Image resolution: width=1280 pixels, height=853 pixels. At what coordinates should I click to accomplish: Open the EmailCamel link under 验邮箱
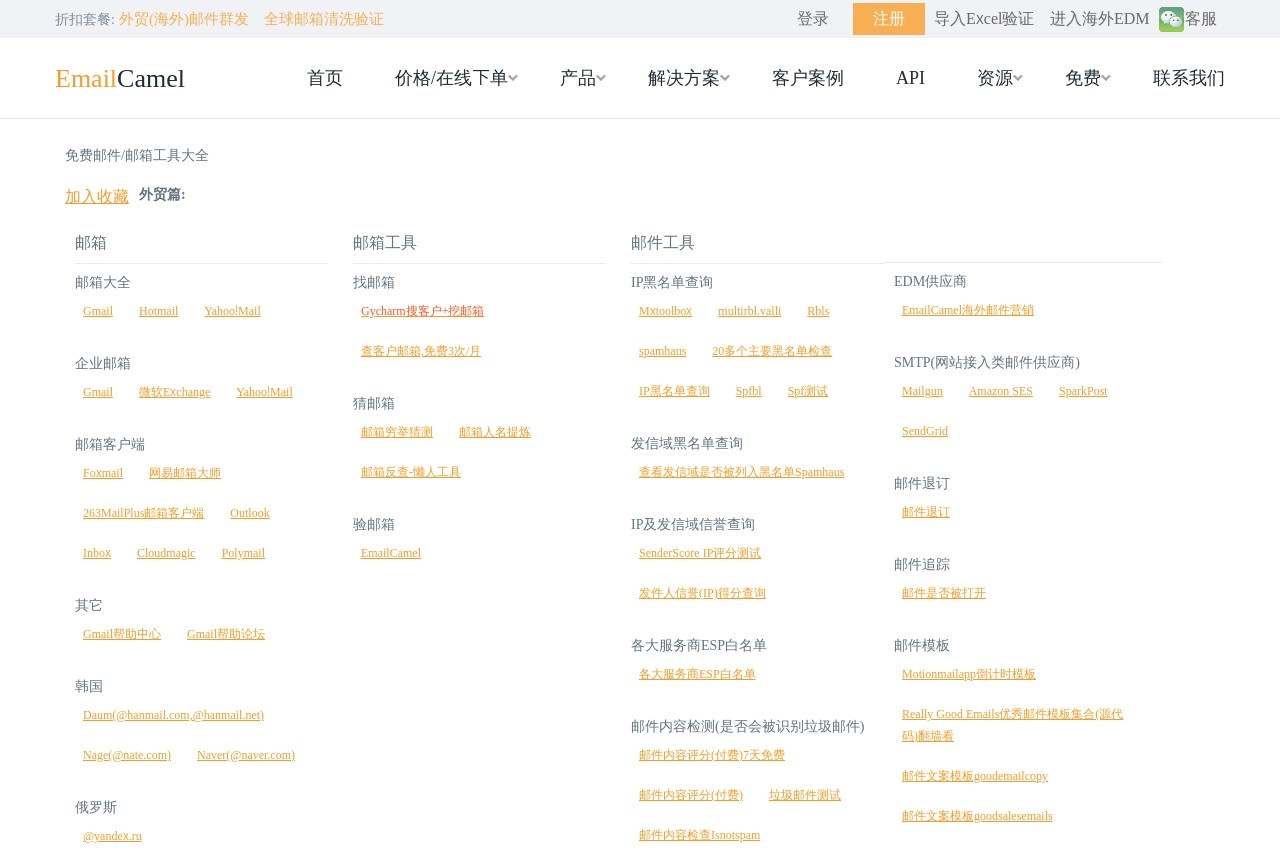(x=391, y=553)
